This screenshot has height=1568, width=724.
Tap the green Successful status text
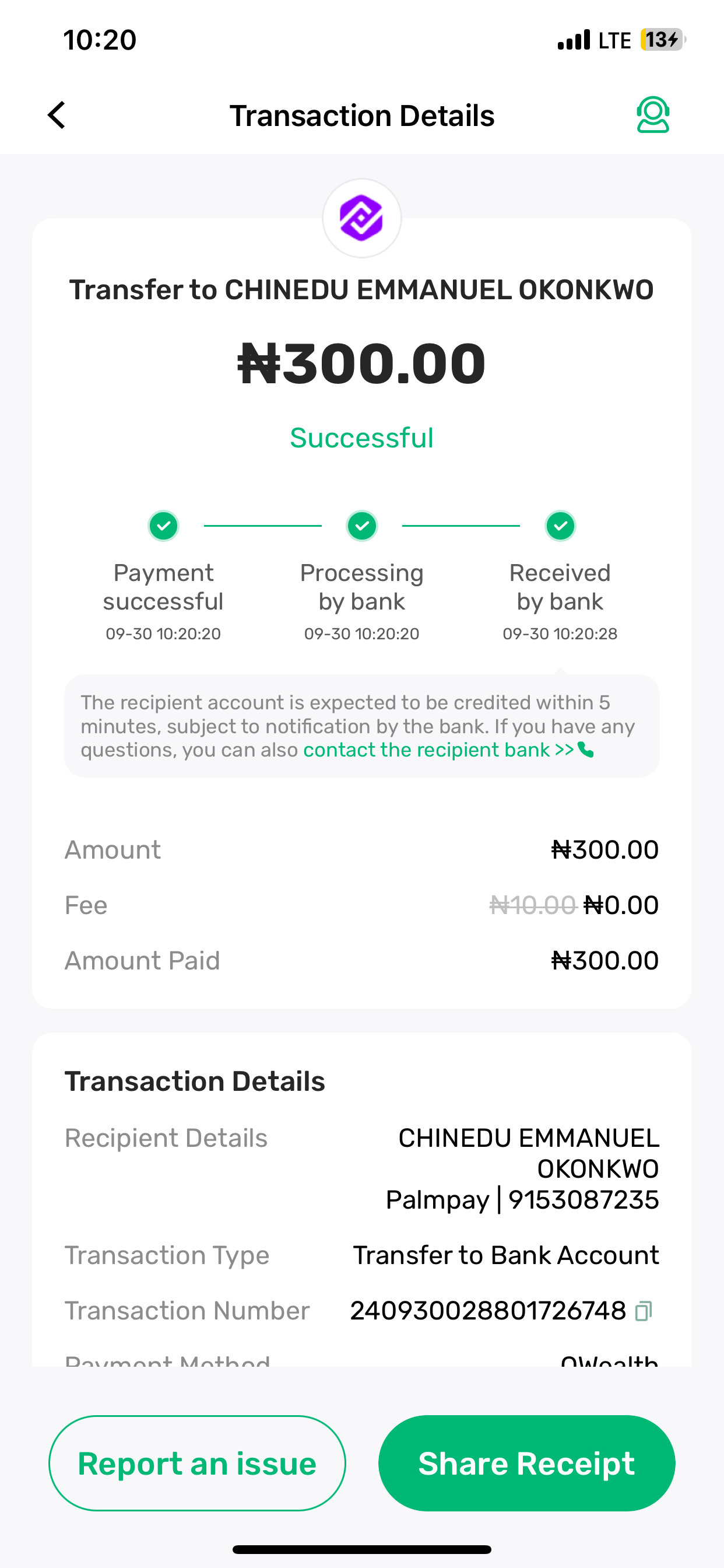[361, 437]
